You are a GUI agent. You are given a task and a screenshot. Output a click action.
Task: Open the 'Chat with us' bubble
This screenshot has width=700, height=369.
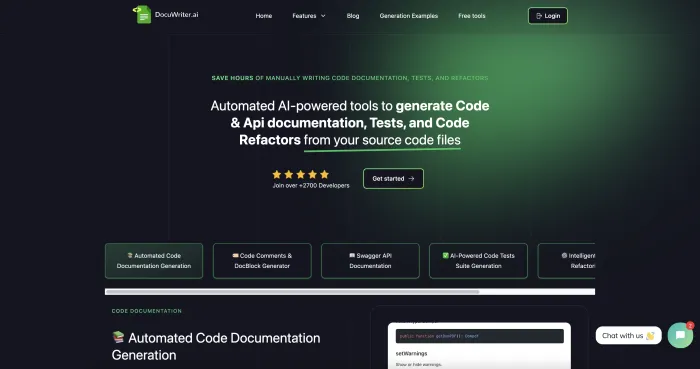628,336
